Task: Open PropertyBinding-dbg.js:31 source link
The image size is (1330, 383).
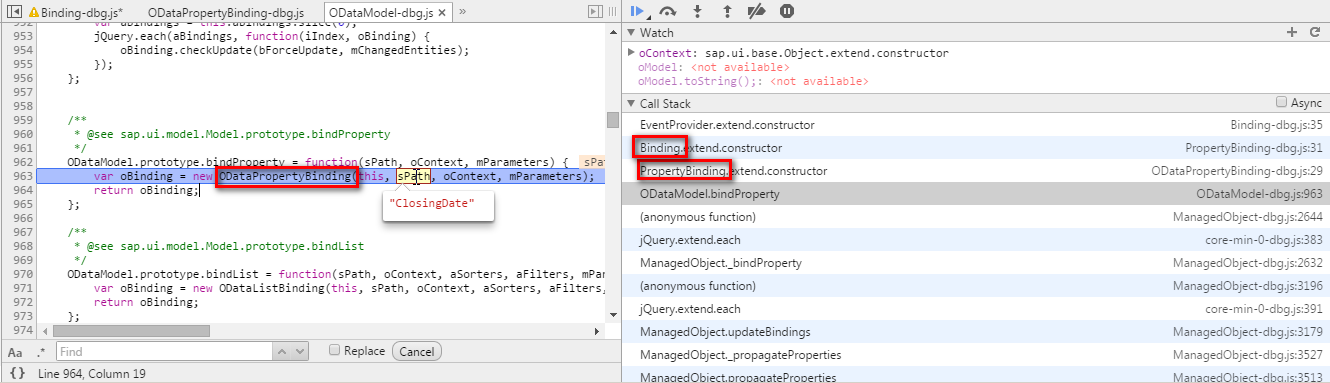Action: coord(1254,148)
